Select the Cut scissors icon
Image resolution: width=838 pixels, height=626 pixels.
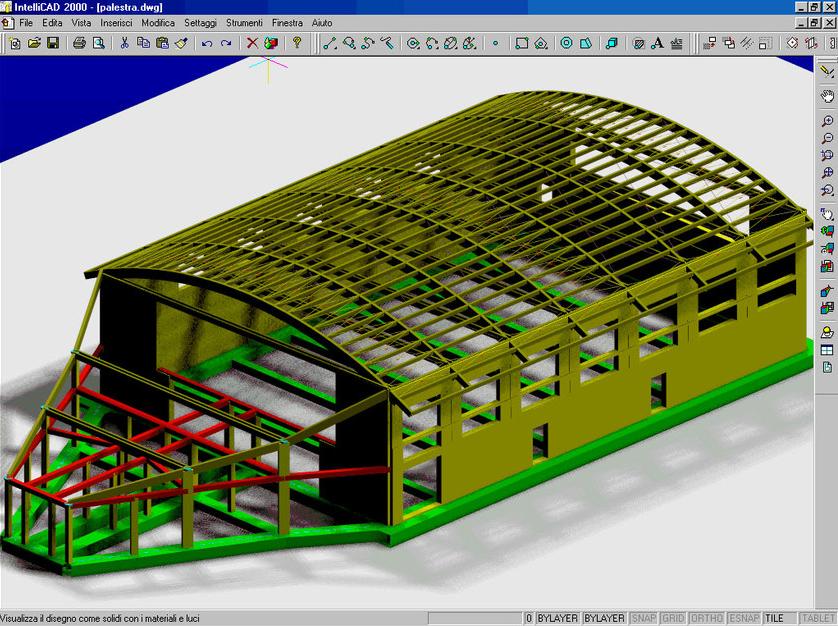coord(125,43)
